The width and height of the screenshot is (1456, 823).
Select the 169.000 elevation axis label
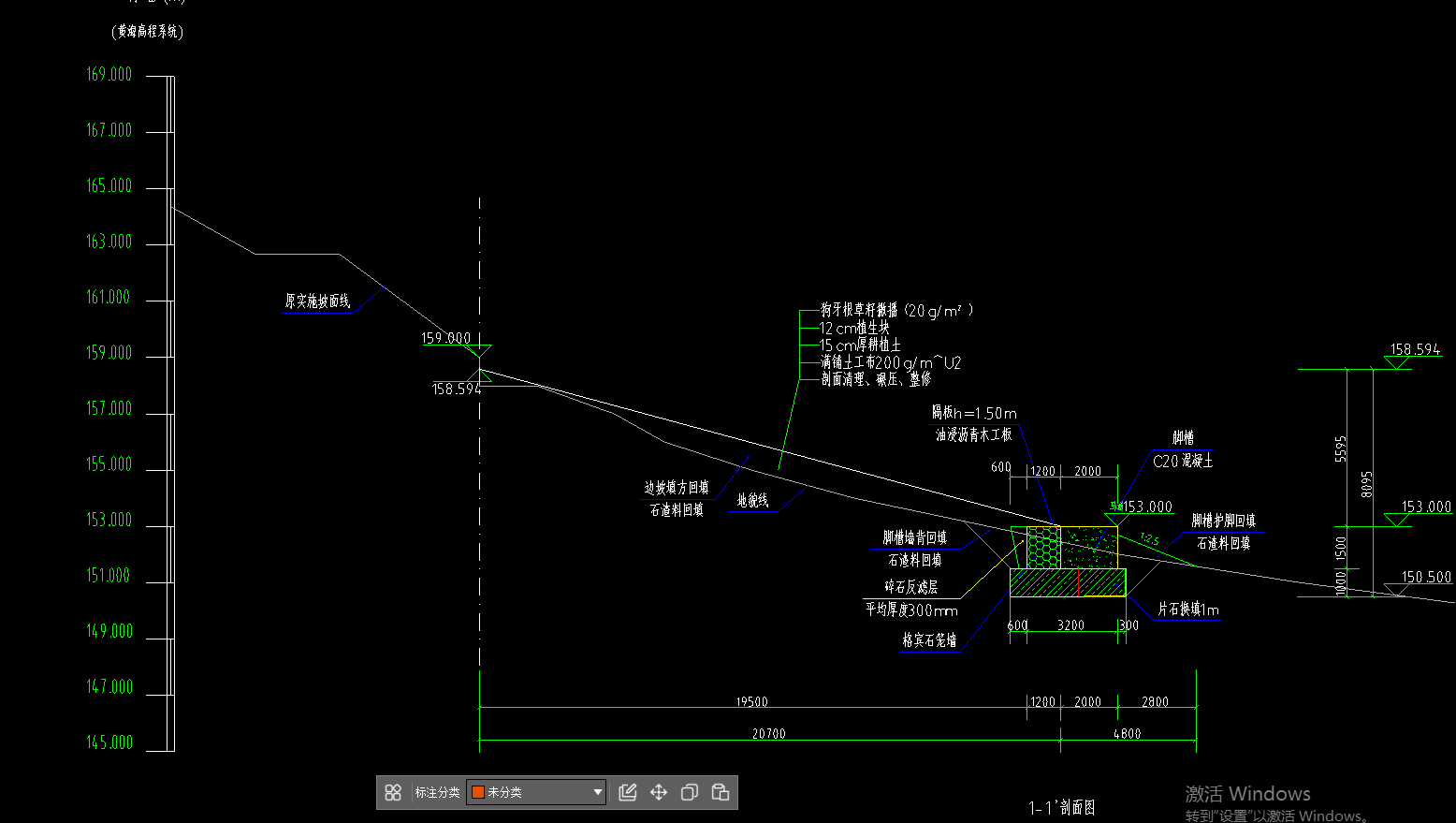109,74
